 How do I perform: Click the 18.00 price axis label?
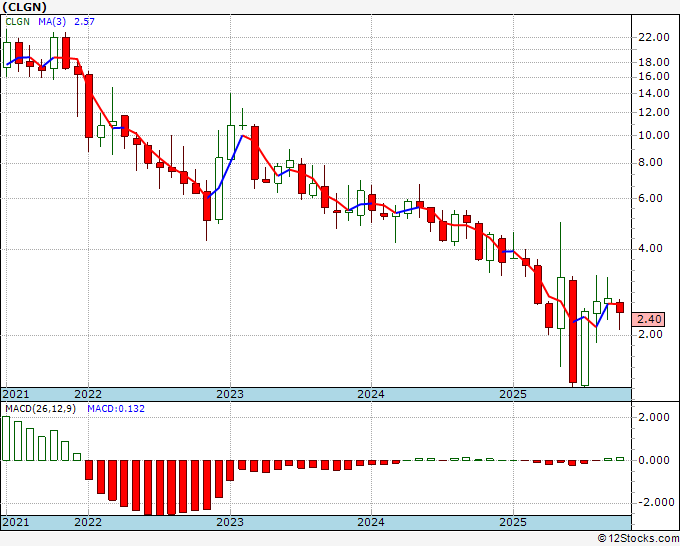click(654, 62)
